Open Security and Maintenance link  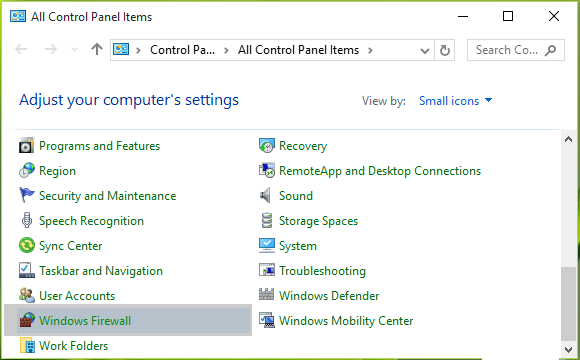pyautogui.click(x=108, y=196)
